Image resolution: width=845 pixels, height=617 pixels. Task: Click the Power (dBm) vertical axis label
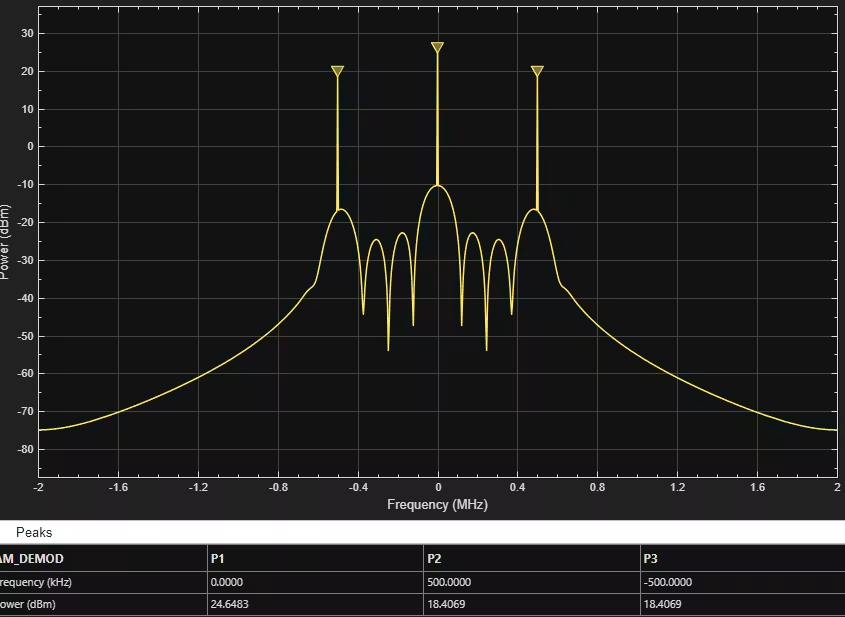pos(5,241)
